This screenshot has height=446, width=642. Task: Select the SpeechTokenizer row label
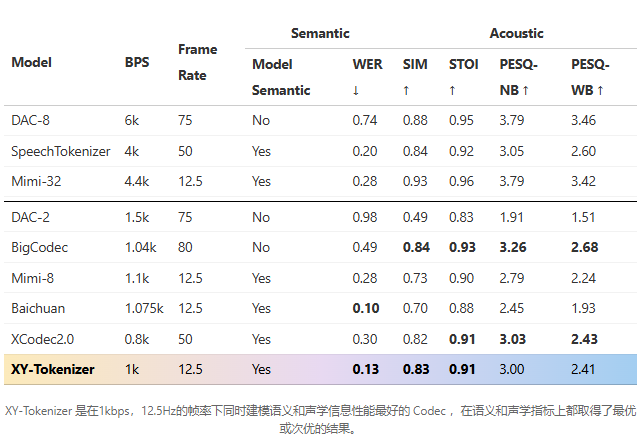click(61, 152)
